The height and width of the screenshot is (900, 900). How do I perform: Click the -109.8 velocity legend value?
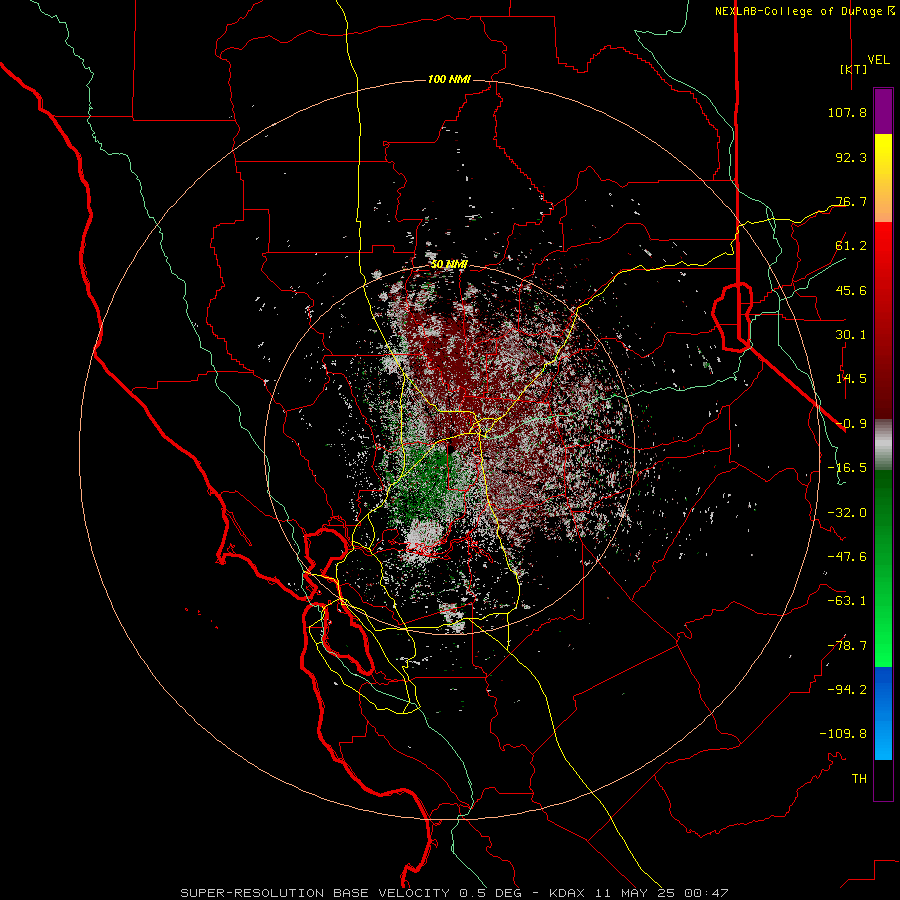(x=843, y=734)
